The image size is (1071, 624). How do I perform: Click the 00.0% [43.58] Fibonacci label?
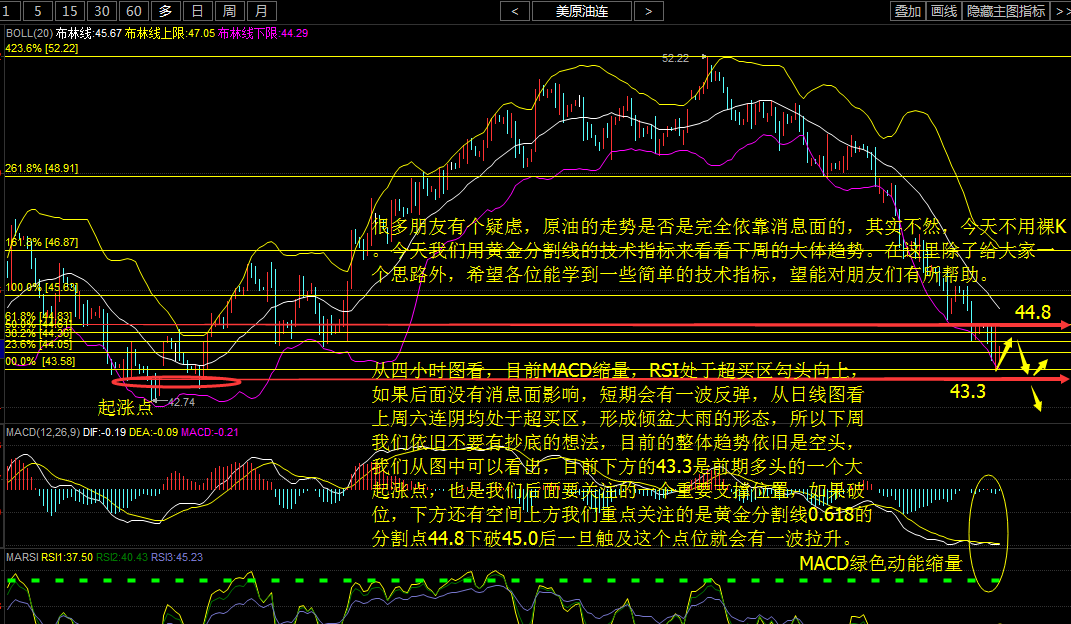click(x=40, y=361)
